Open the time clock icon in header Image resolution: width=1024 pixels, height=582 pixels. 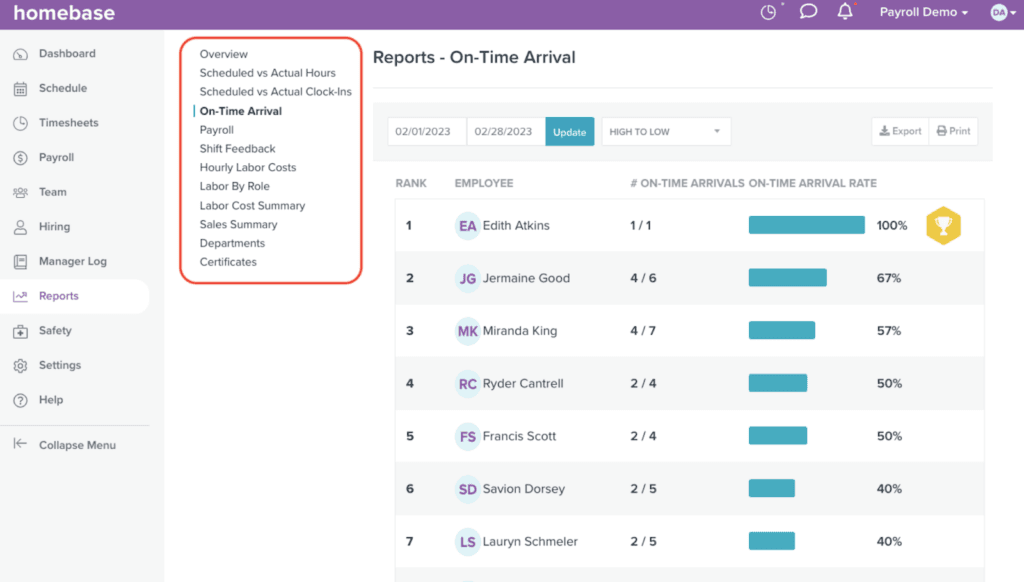768,12
